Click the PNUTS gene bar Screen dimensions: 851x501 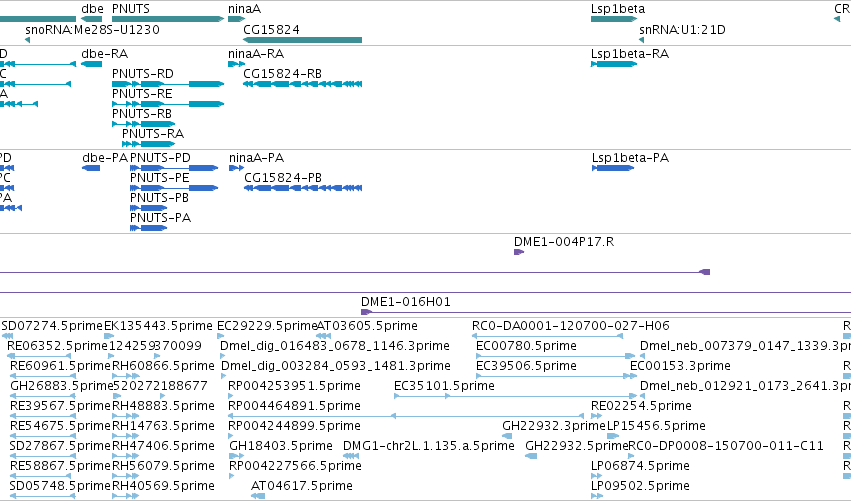click(168, 19)
